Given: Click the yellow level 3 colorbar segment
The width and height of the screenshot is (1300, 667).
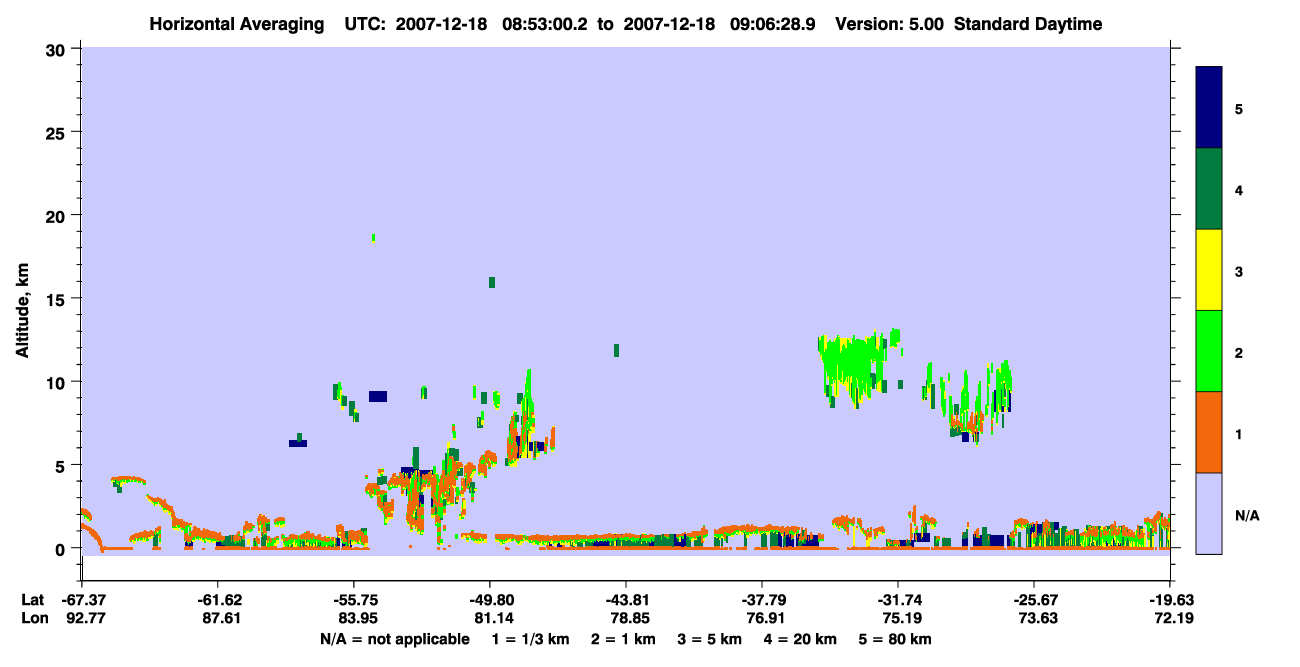Looking at the screenshot, I should [x=1209, y=270].
